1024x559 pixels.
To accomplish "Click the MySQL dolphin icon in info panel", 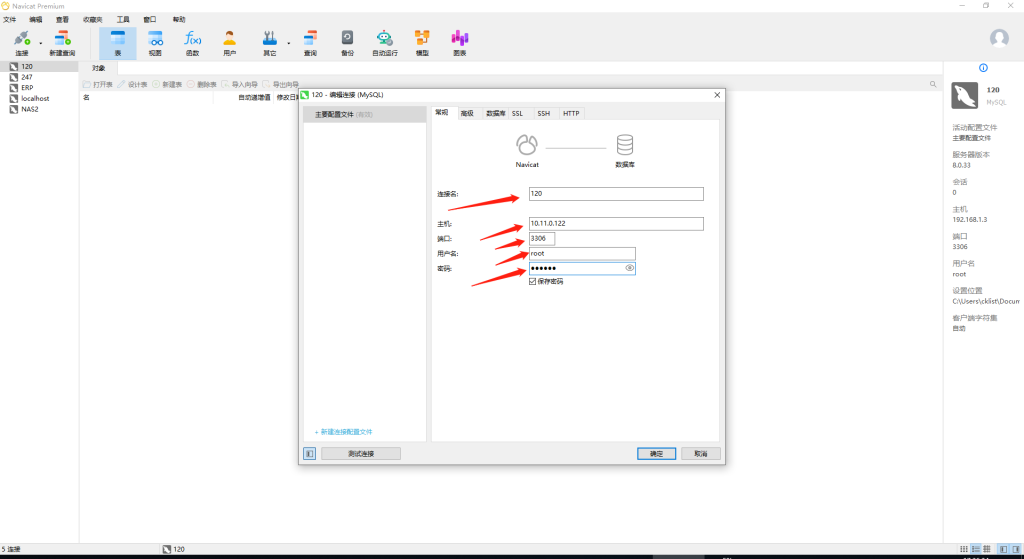I will (965, 96).
